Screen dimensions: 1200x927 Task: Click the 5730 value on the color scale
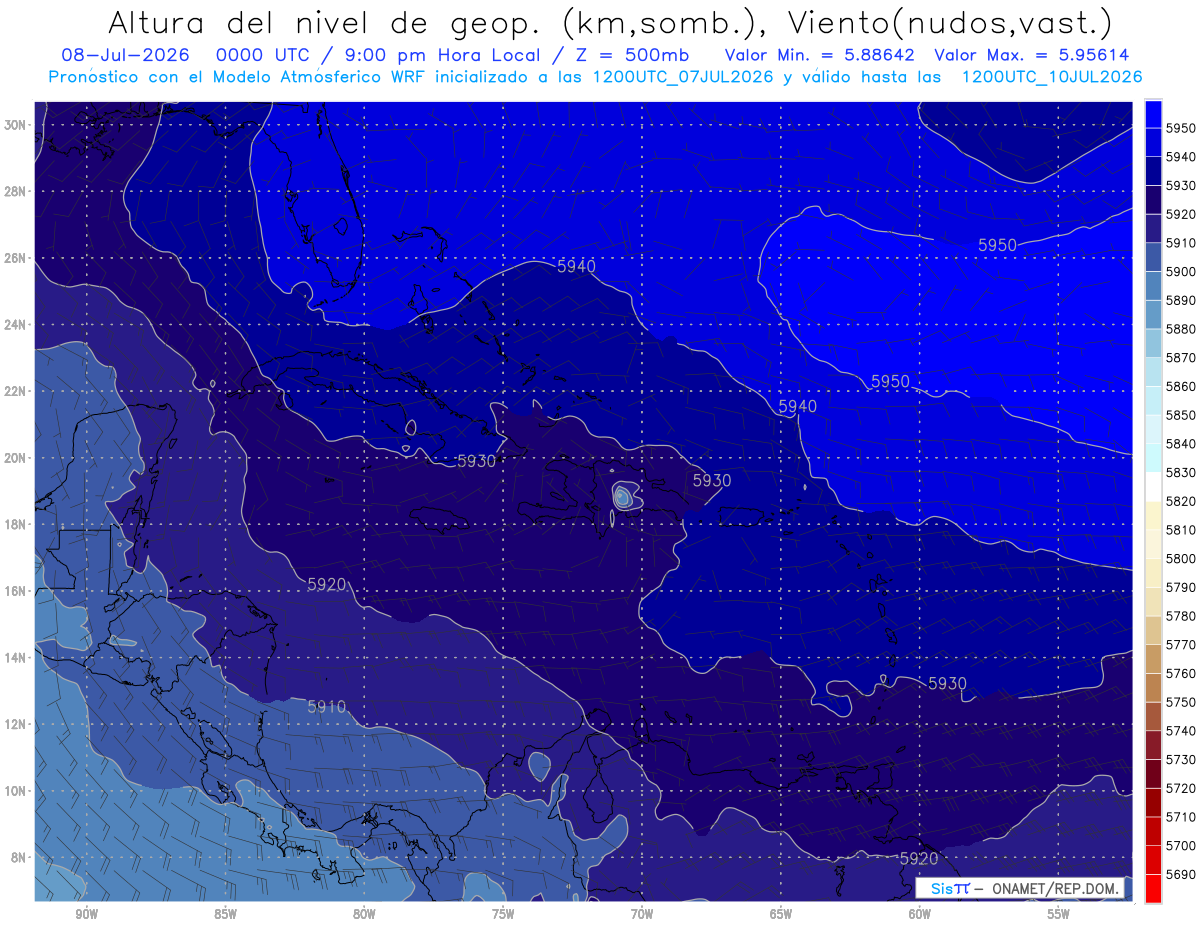coord(1181,760)
